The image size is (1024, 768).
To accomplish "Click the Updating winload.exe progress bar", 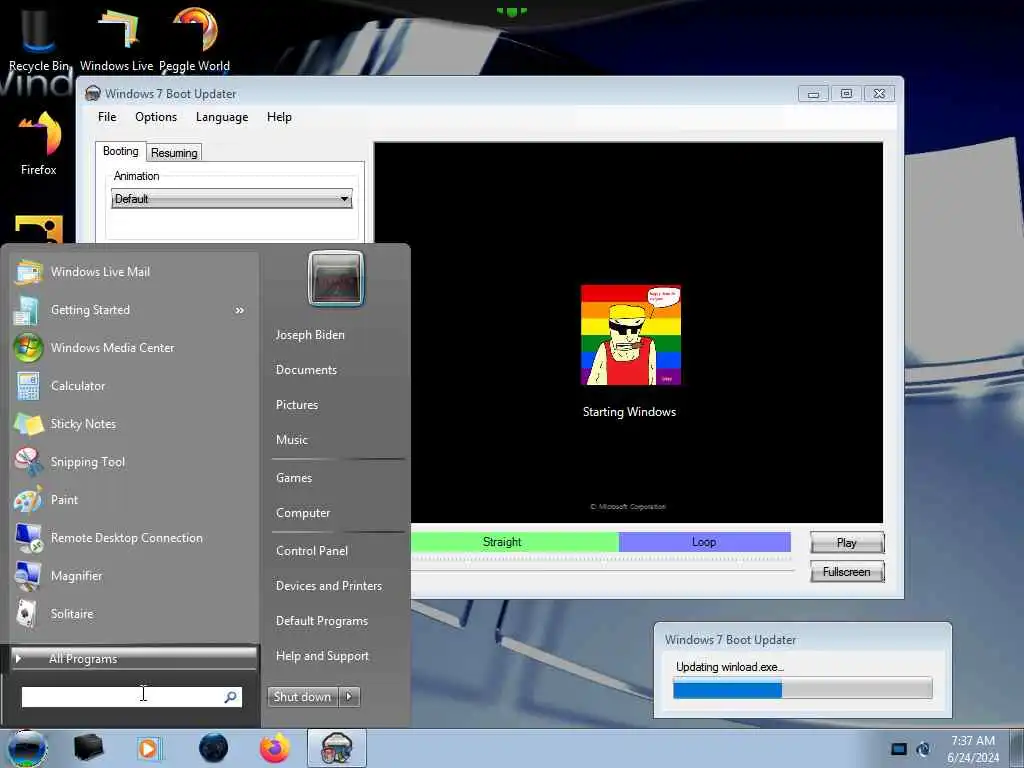I will point(803,688).
